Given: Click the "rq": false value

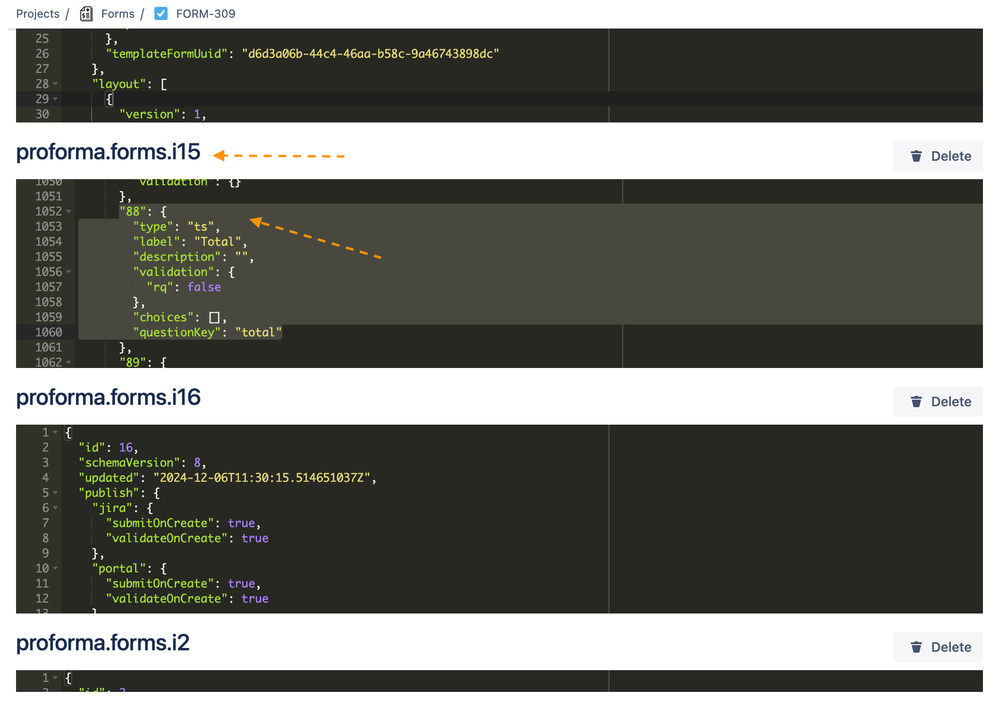Looking at the screenshot, I should (204, 287).
